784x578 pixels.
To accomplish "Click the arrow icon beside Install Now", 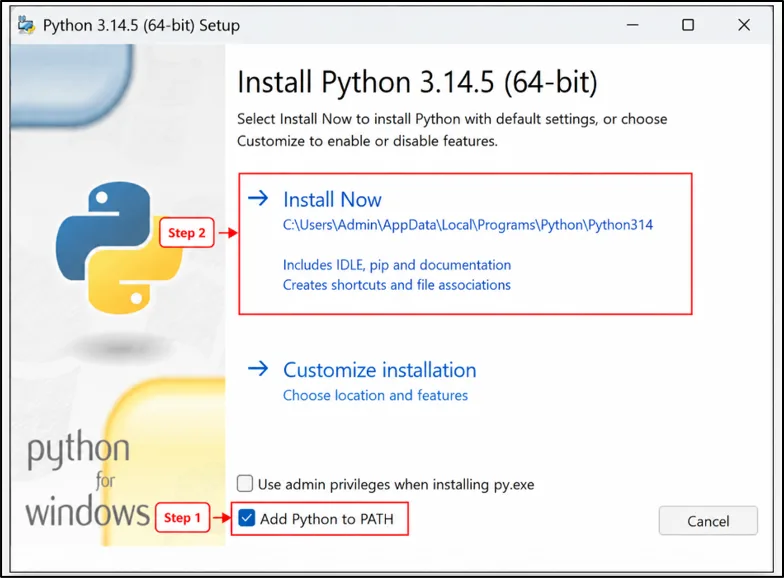I will tap(258, 198).
